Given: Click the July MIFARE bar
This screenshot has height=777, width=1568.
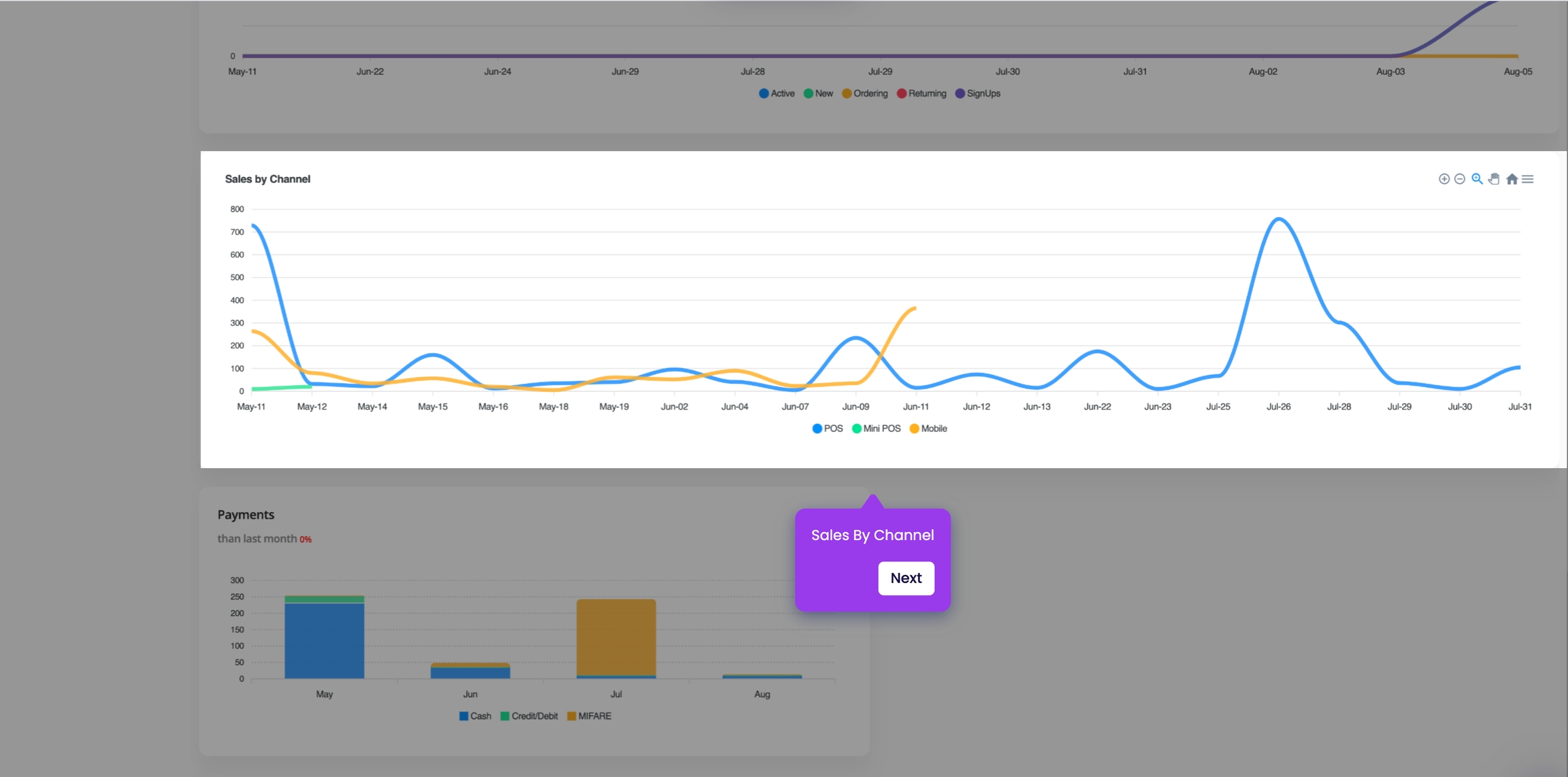Looking at the screenshot, I should [616, 636].
